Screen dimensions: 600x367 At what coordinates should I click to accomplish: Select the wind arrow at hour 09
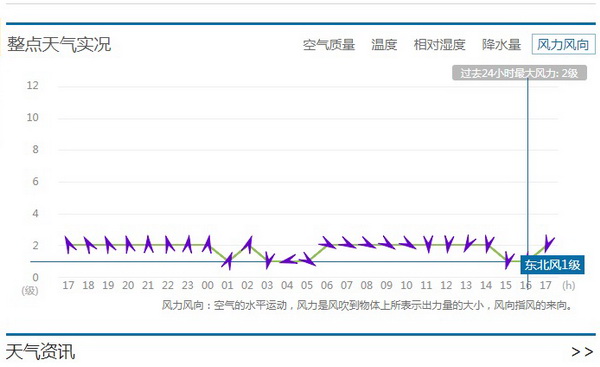point(386,243)
